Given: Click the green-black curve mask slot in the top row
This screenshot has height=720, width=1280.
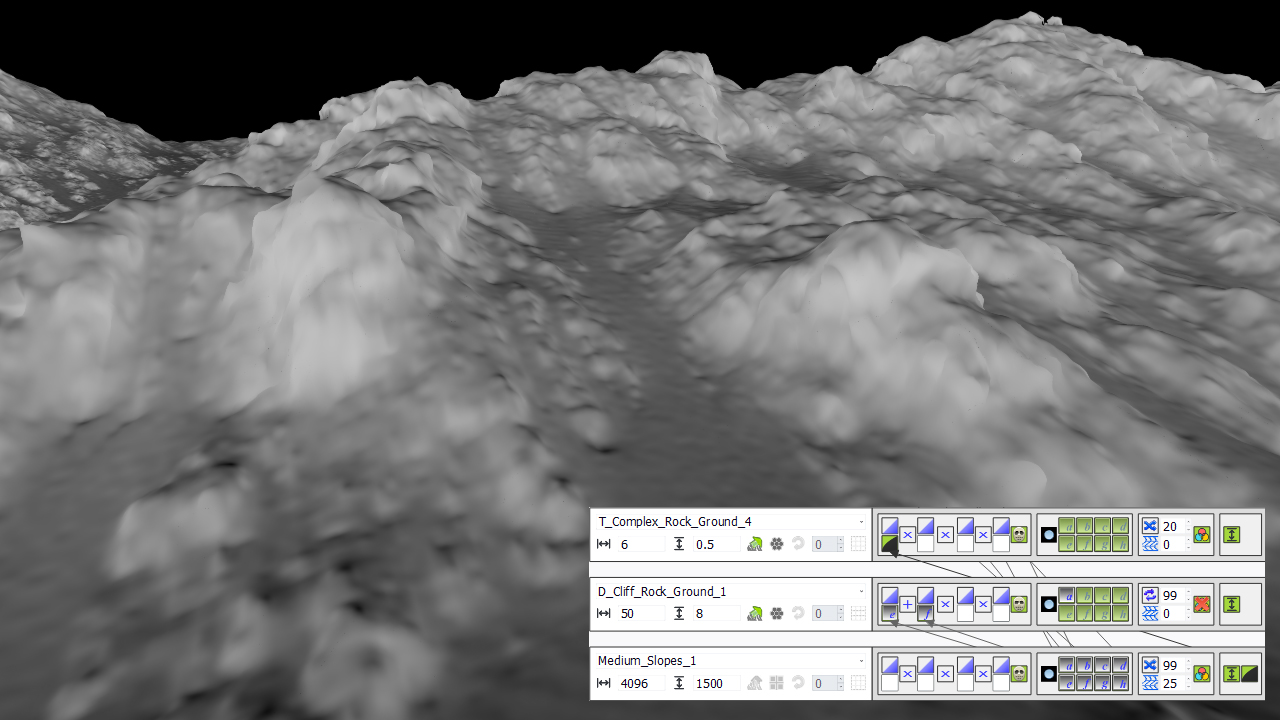Looking at the screenshot, I should [889, 543].
